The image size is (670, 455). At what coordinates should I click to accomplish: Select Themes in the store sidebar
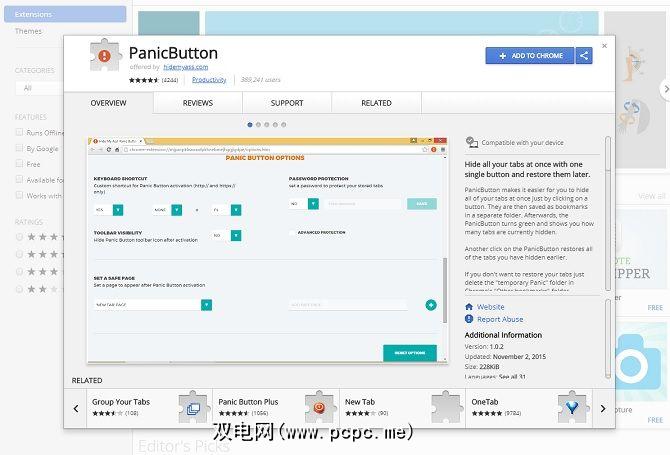tap(28, 31)
